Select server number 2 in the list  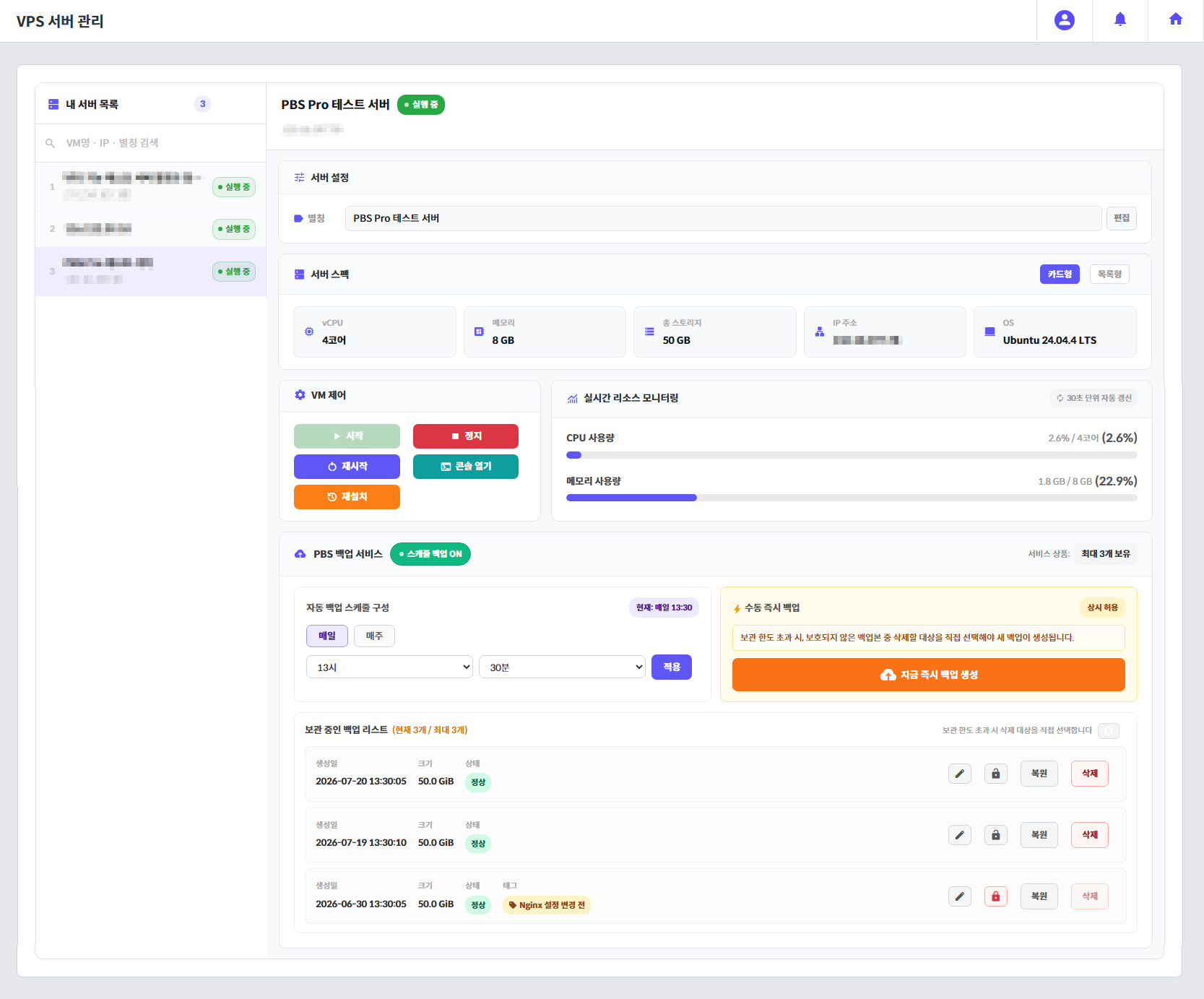[151, 229]
